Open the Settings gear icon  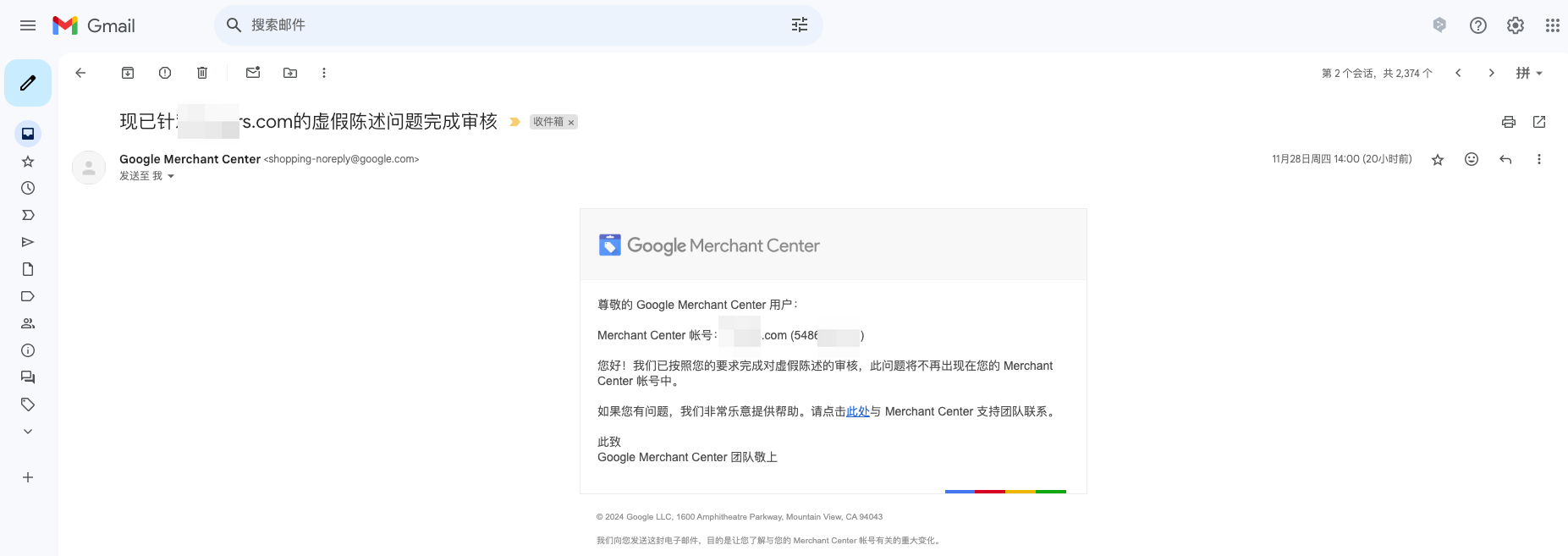tap(1516, 25)
